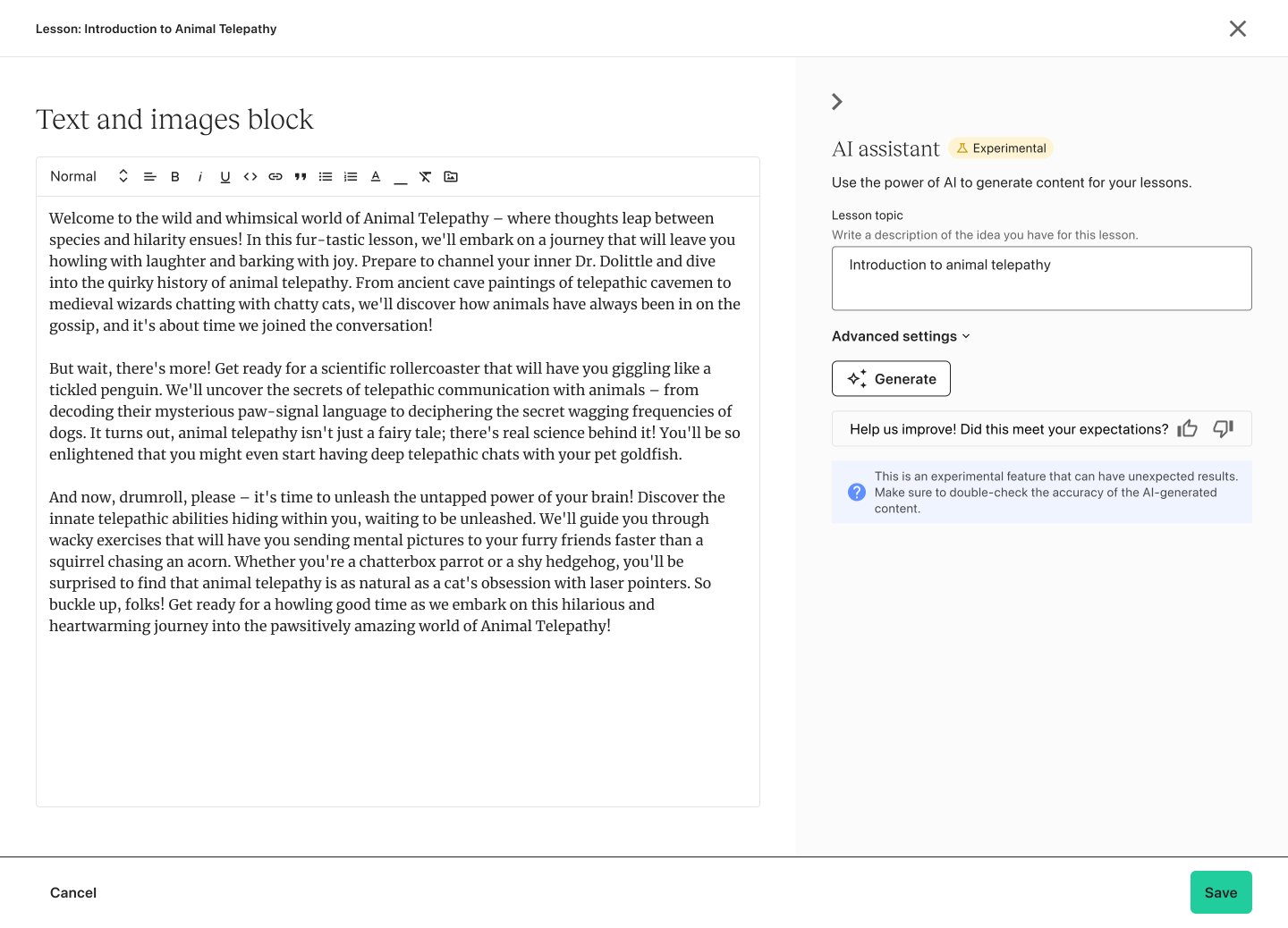
Task: Create a numbered list
Action: pyautogui.click(x=351, y=177)
